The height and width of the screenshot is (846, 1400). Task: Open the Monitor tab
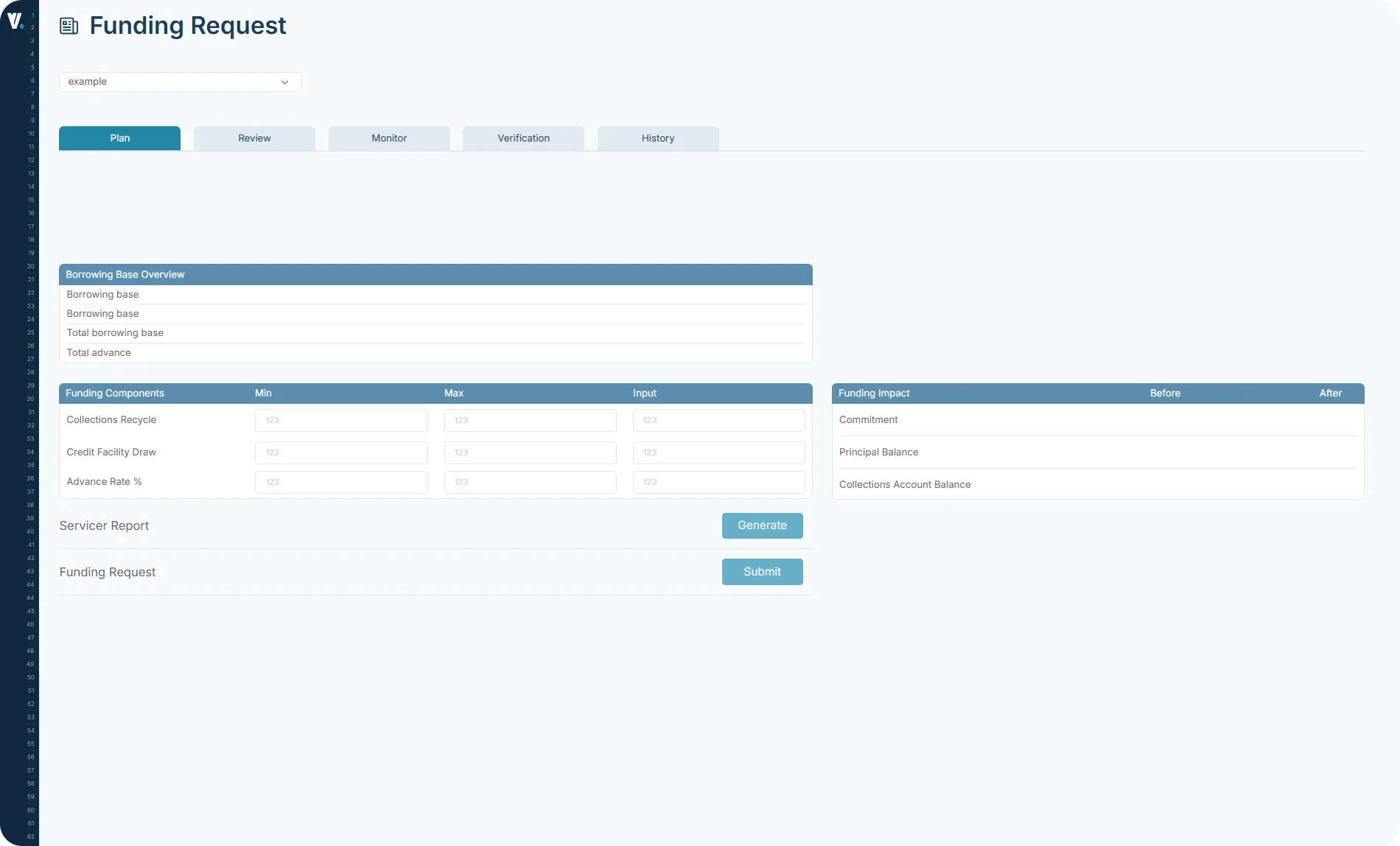[x=389, y=138]
